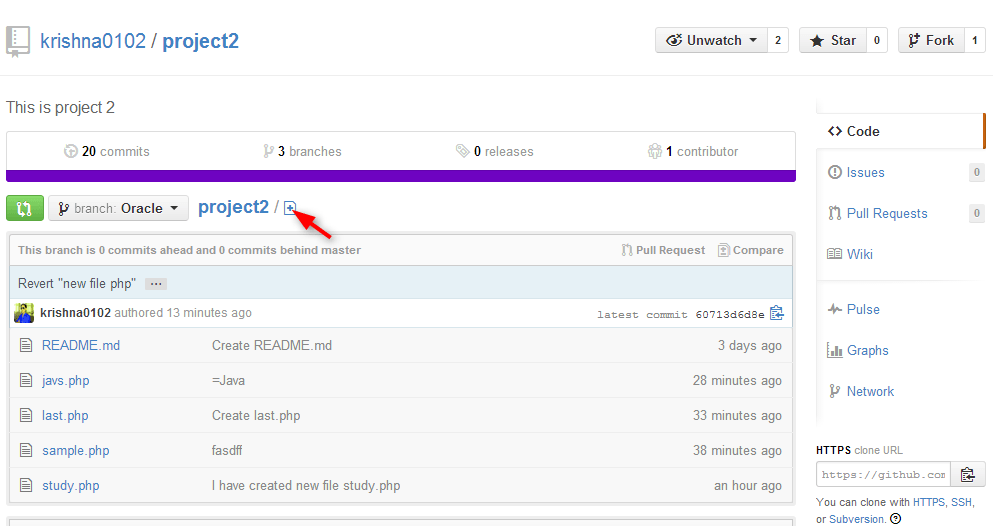Open the Network tab in sidebar
The image size is (993, 526).
(861, 391)
